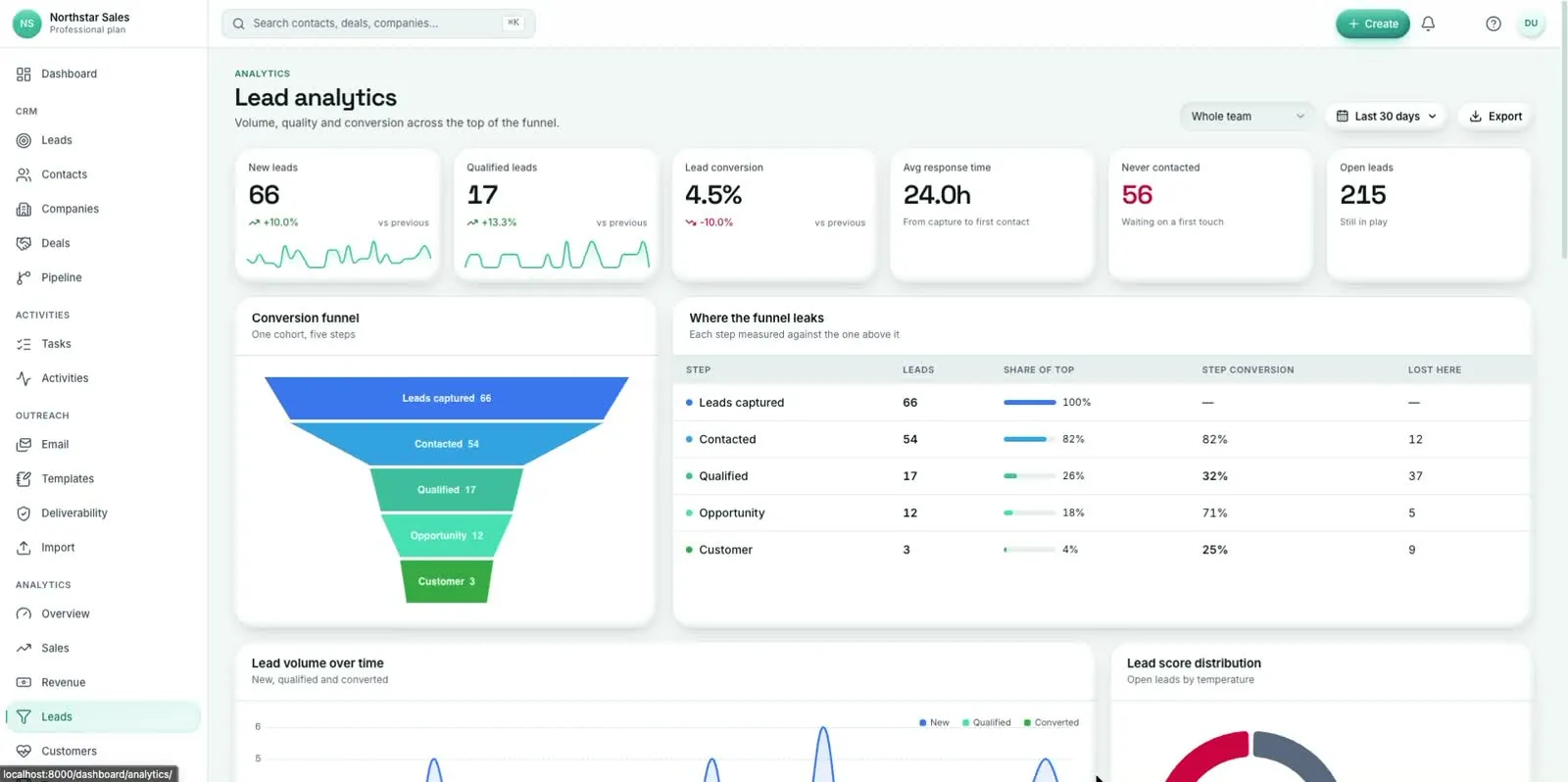The image size is (1568, 782).
Task: Open the Overview analytics page
Action: [103, 614]
